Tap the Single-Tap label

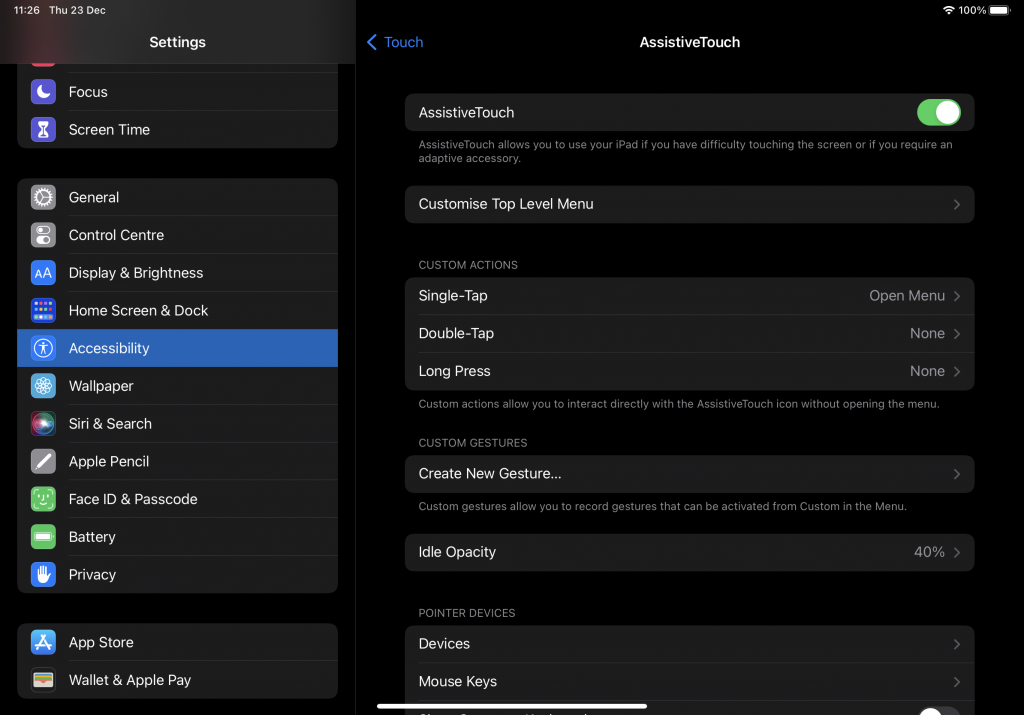[453, 296]
